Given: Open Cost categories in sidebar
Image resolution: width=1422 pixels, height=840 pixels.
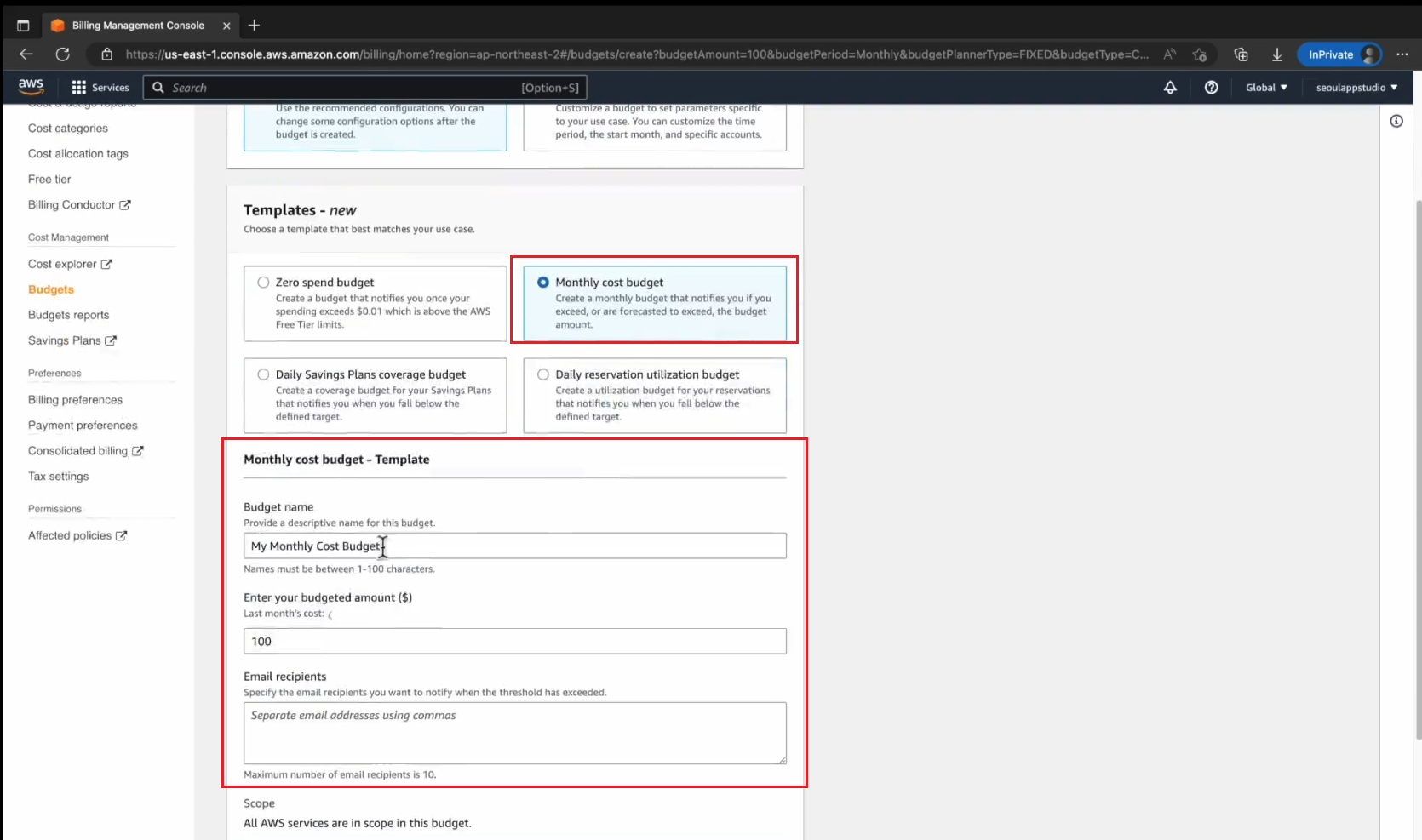Looking at the screenshot, I should 68,129.
